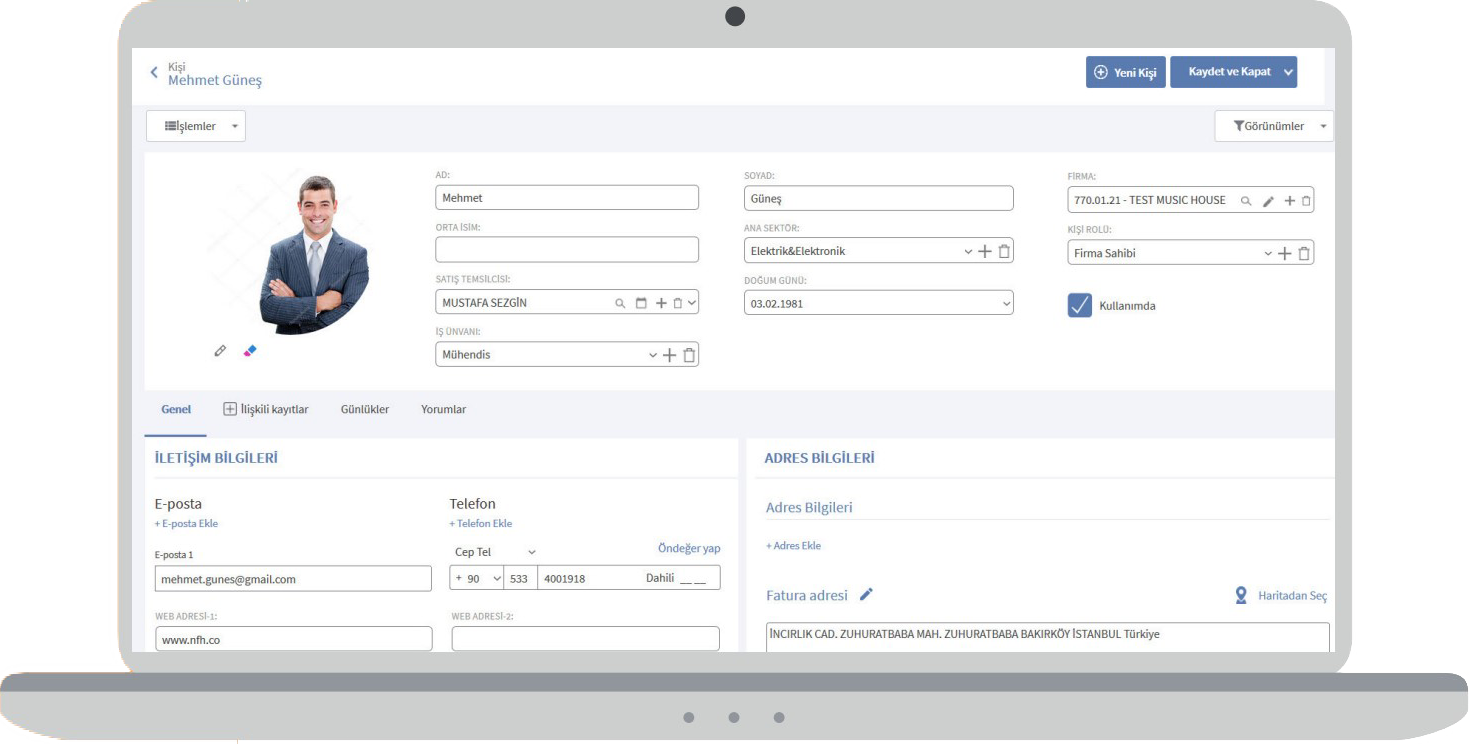Click search icon in Satış Temsilcisi field
This screenshot has width=1469, height=744.
(620, 303)
